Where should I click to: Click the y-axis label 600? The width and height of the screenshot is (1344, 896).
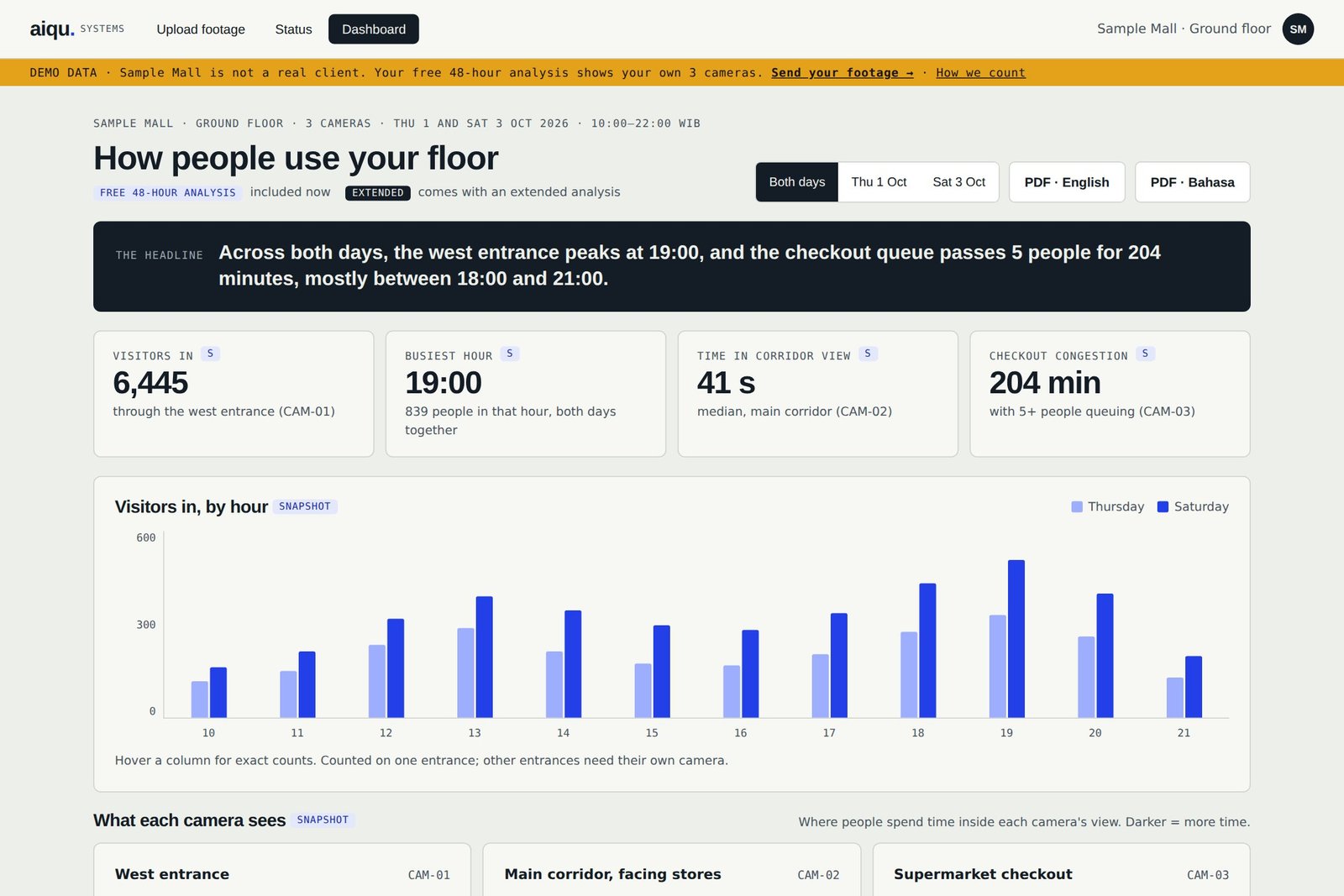click(146, 537)
